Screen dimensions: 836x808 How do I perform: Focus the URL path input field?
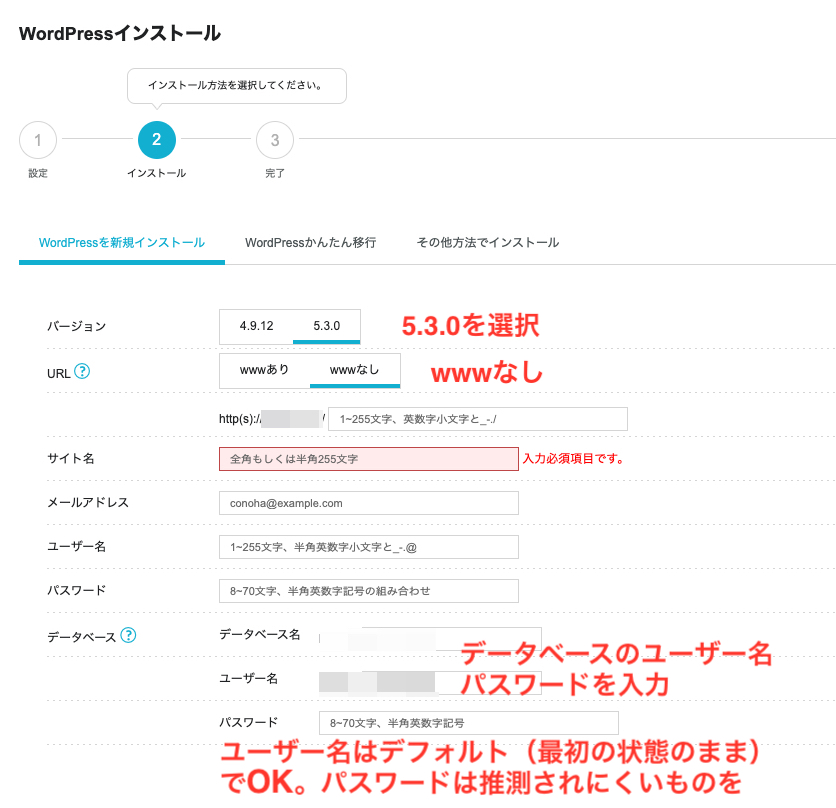(x=478, y=419)
